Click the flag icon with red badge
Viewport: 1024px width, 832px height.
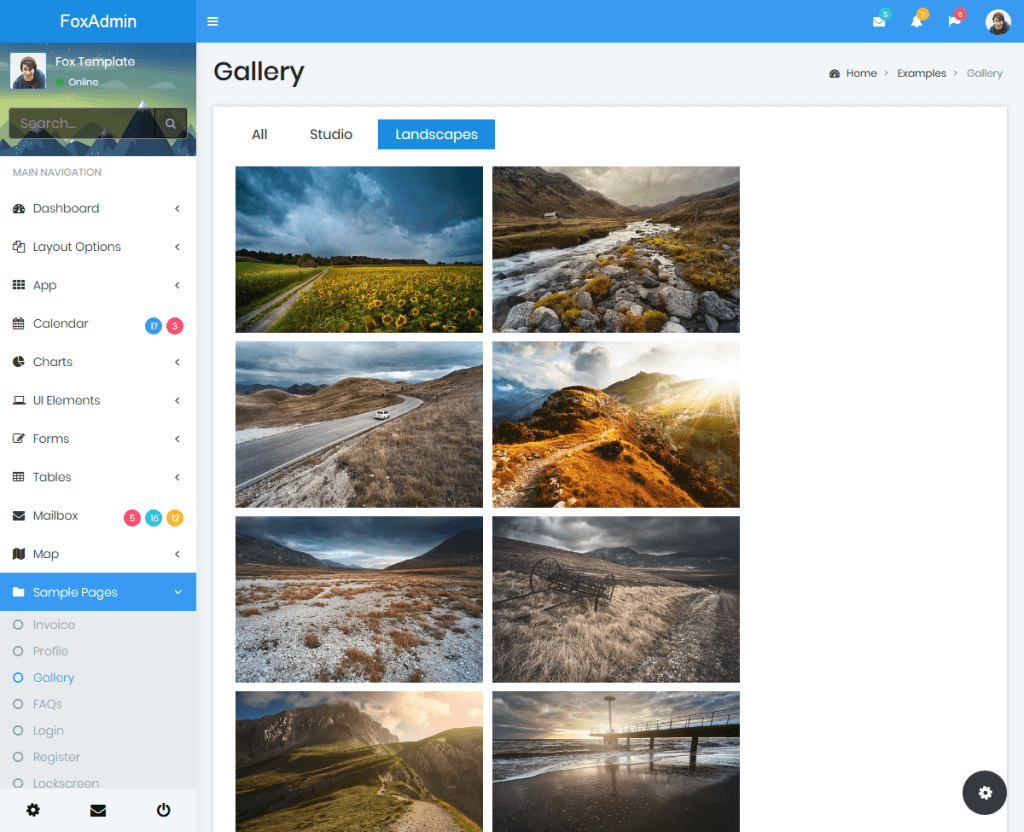click(x=954, y=21)
